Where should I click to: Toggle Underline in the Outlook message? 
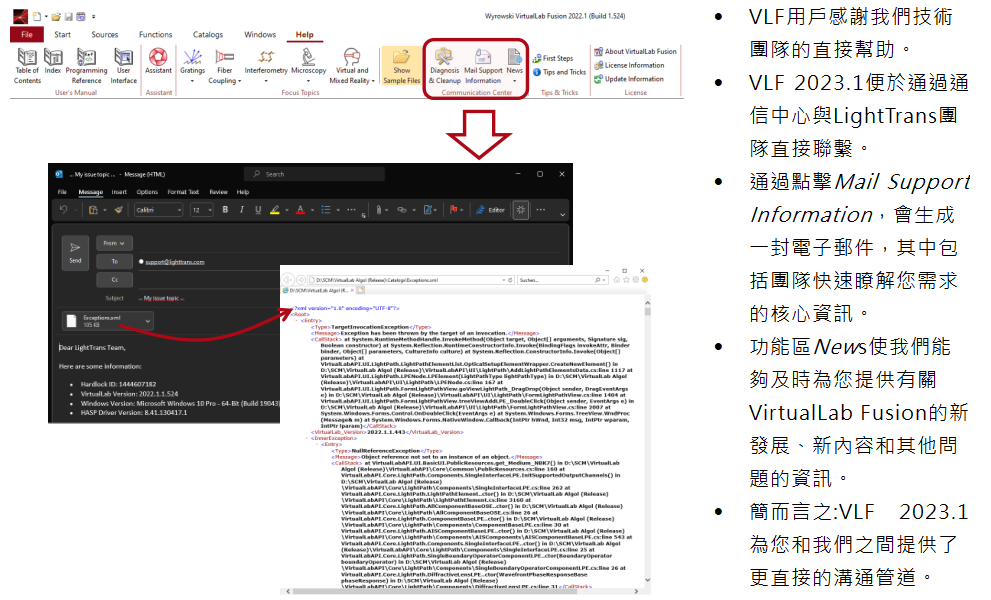pyautogui.click(x=258, y=210)
